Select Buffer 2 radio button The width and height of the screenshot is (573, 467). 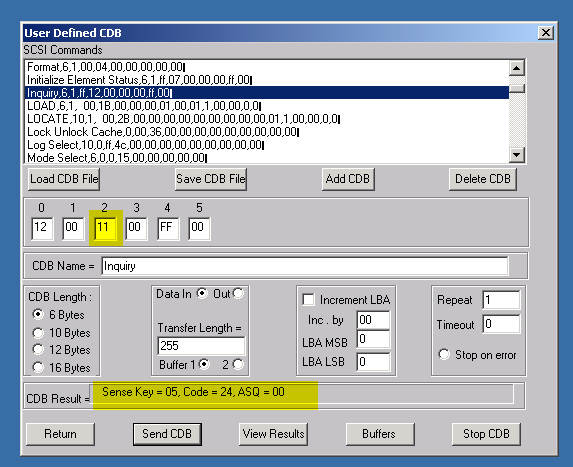point(238,364)
